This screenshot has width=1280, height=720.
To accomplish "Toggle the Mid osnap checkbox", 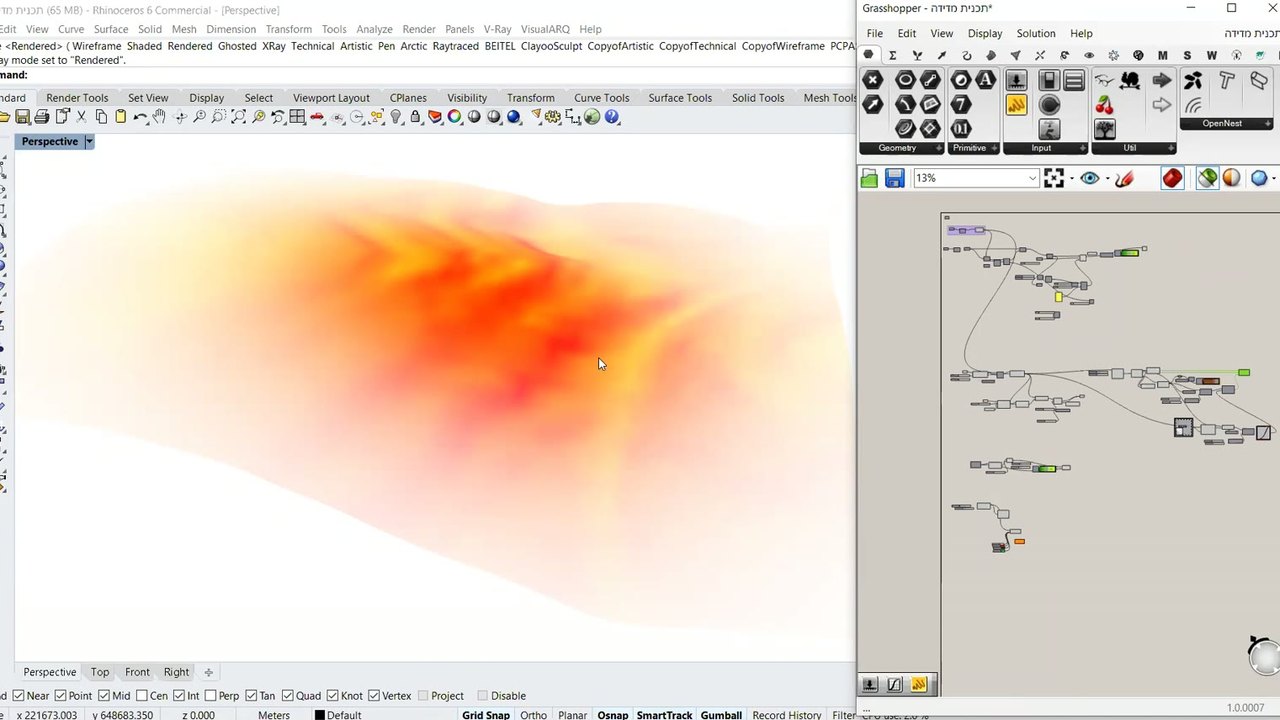I will (x=104, y=696).
